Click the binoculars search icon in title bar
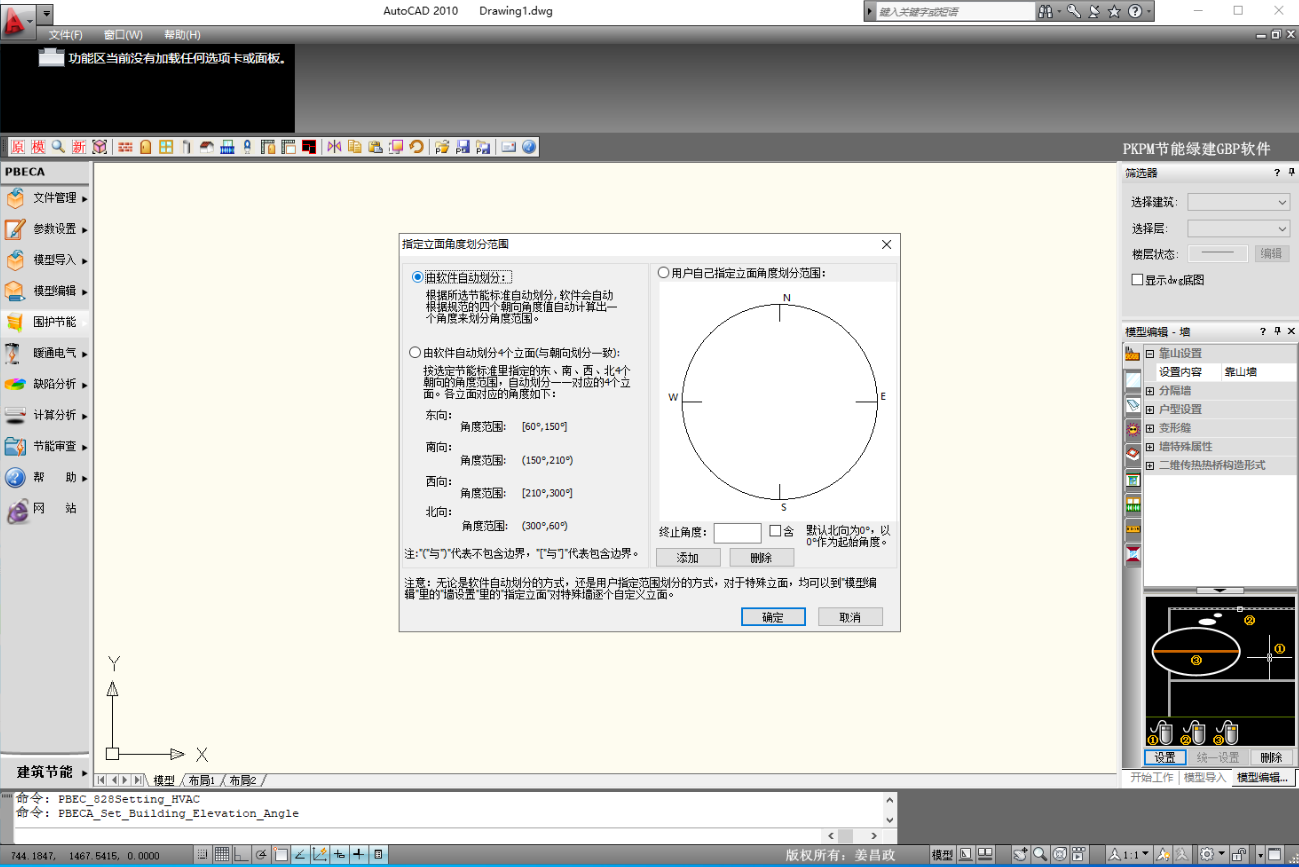The image size is (1299, 867). [x=1047, y=11]
